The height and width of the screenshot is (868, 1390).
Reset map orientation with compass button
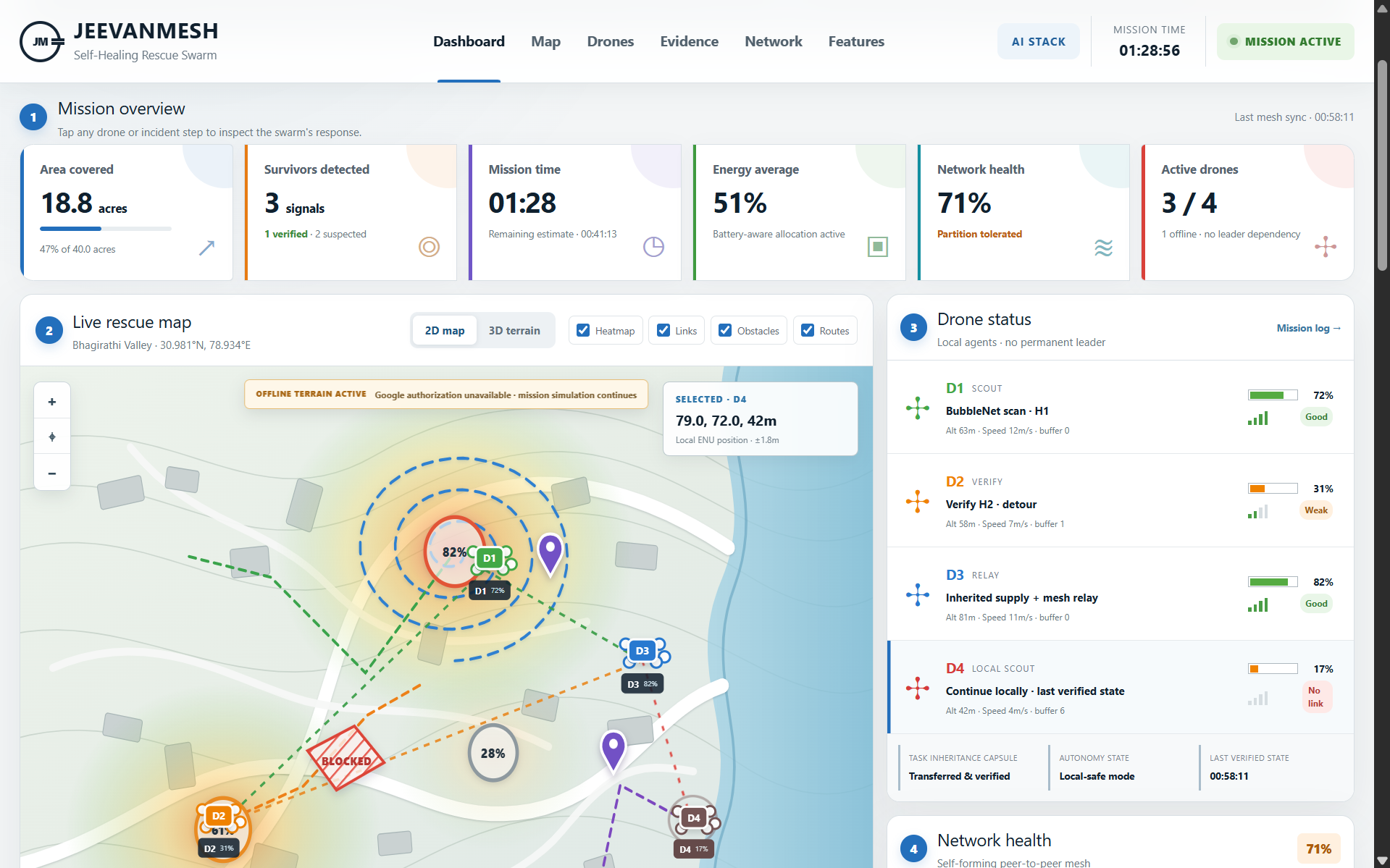pos(52,437)
